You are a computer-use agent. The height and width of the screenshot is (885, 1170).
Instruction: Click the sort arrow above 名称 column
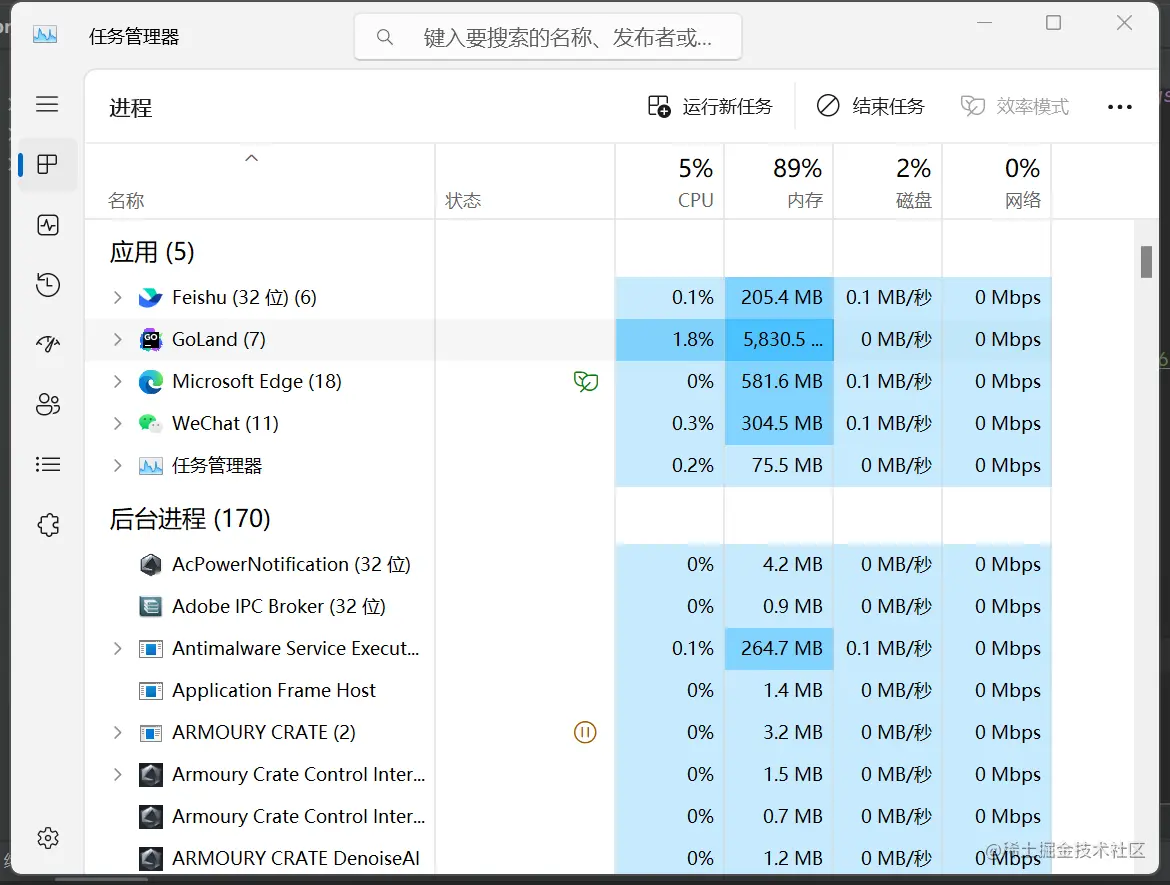coord(251,157)
